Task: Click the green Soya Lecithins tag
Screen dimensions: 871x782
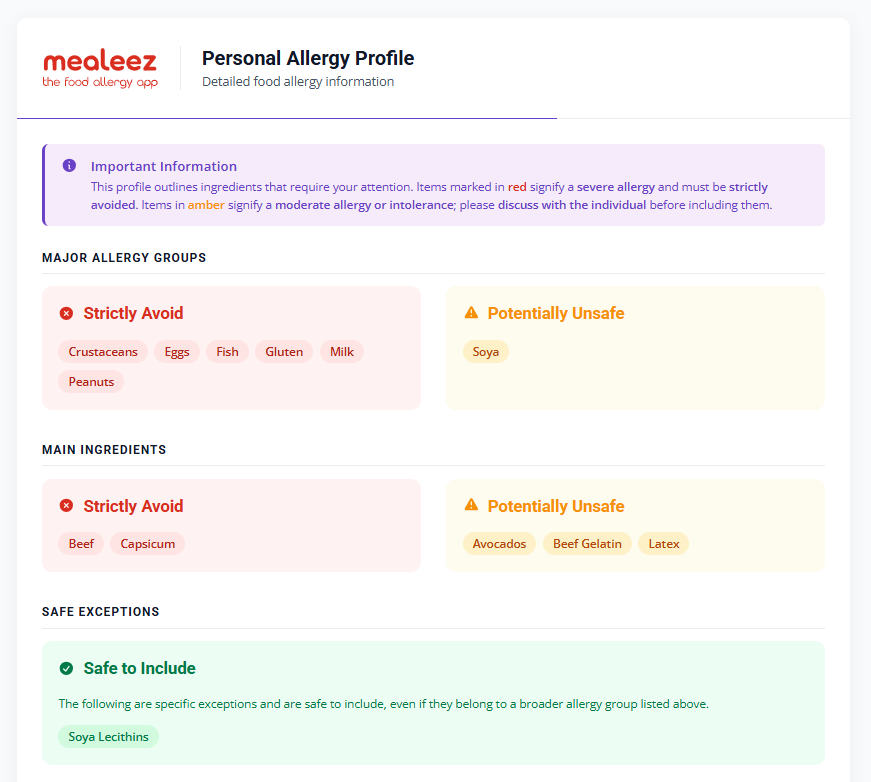Action: click(x=108, y=737)
